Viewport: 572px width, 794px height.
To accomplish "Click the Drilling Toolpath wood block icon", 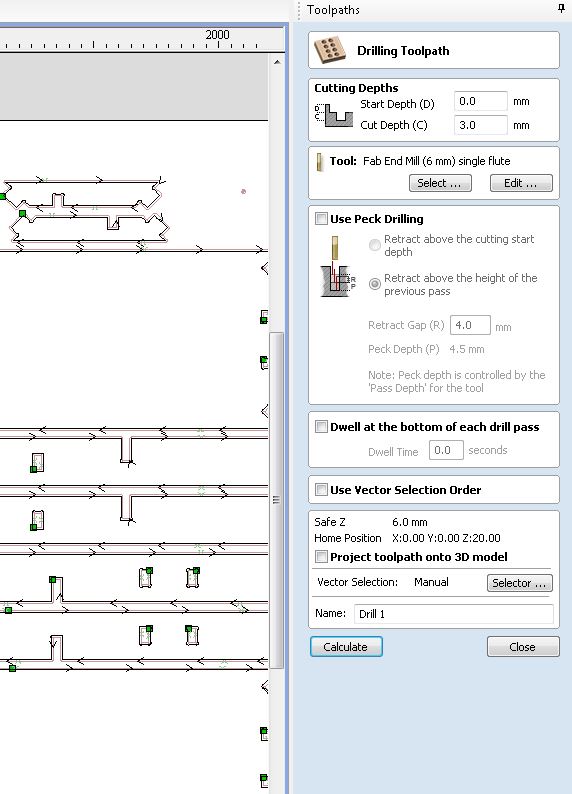I will click(x=330, y=50).
